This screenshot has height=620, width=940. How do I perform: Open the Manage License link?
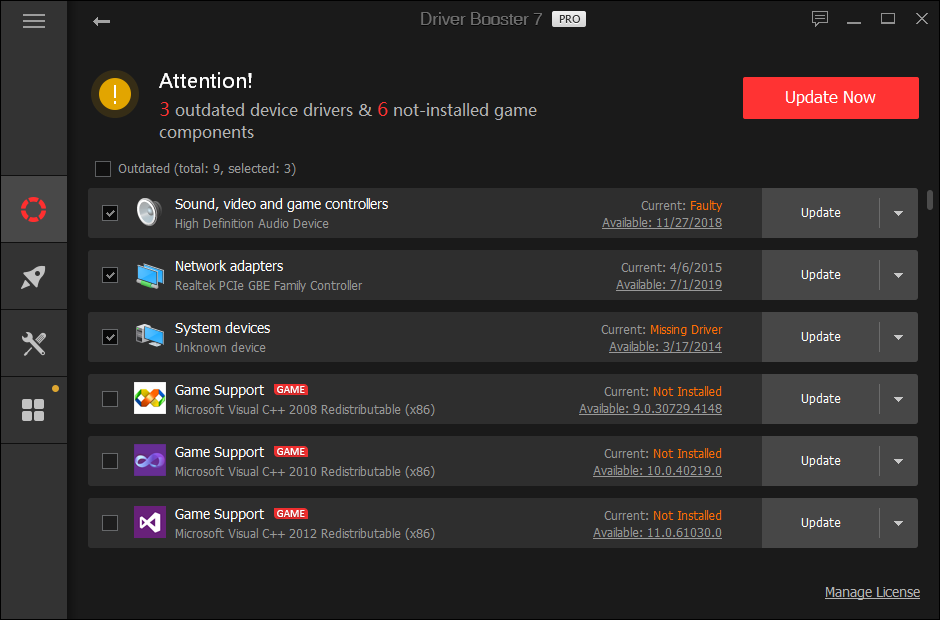pyautogui.click(x=872, y=592)
